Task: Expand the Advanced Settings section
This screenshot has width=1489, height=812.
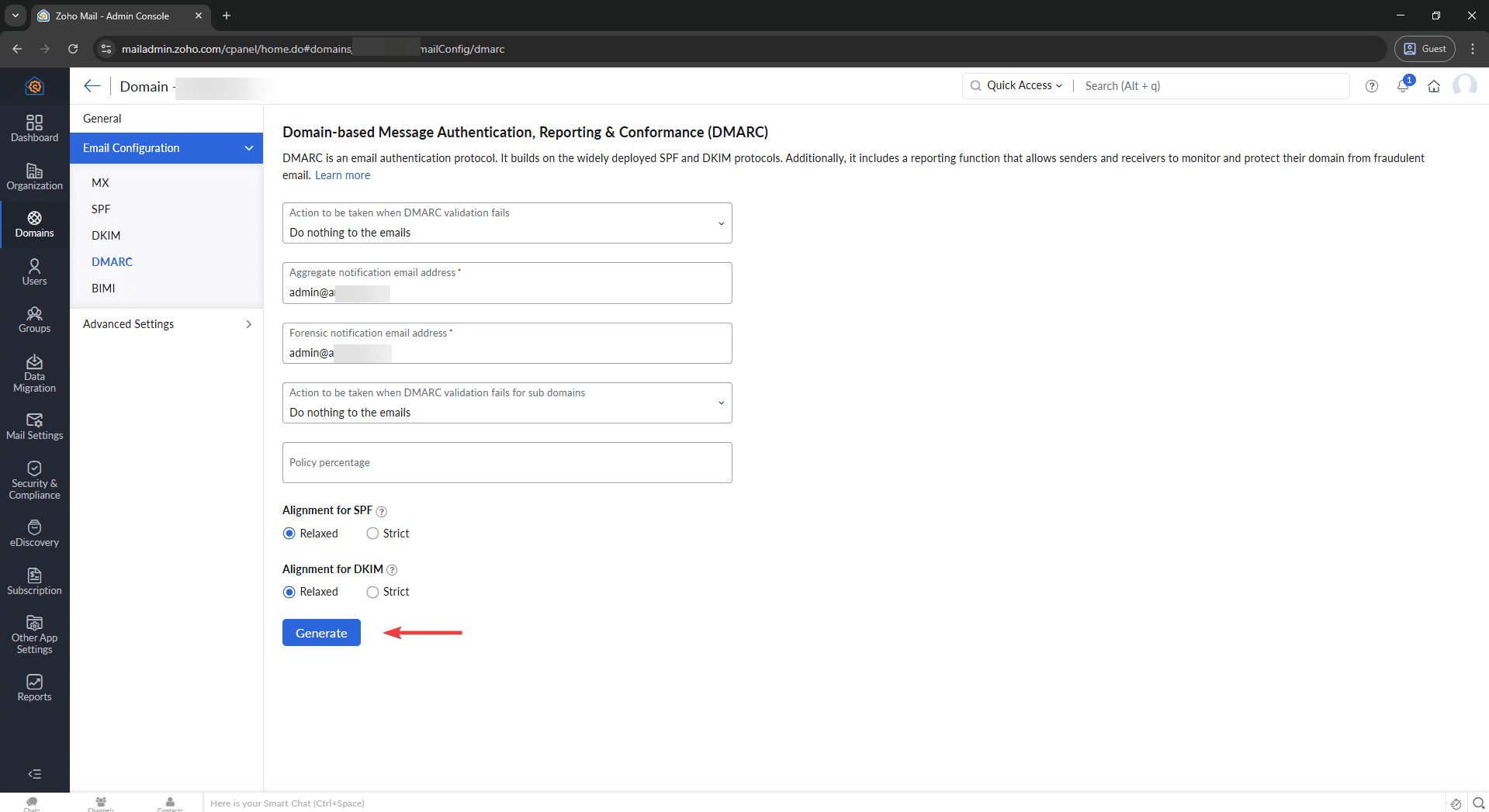Action: pos(166,324)
